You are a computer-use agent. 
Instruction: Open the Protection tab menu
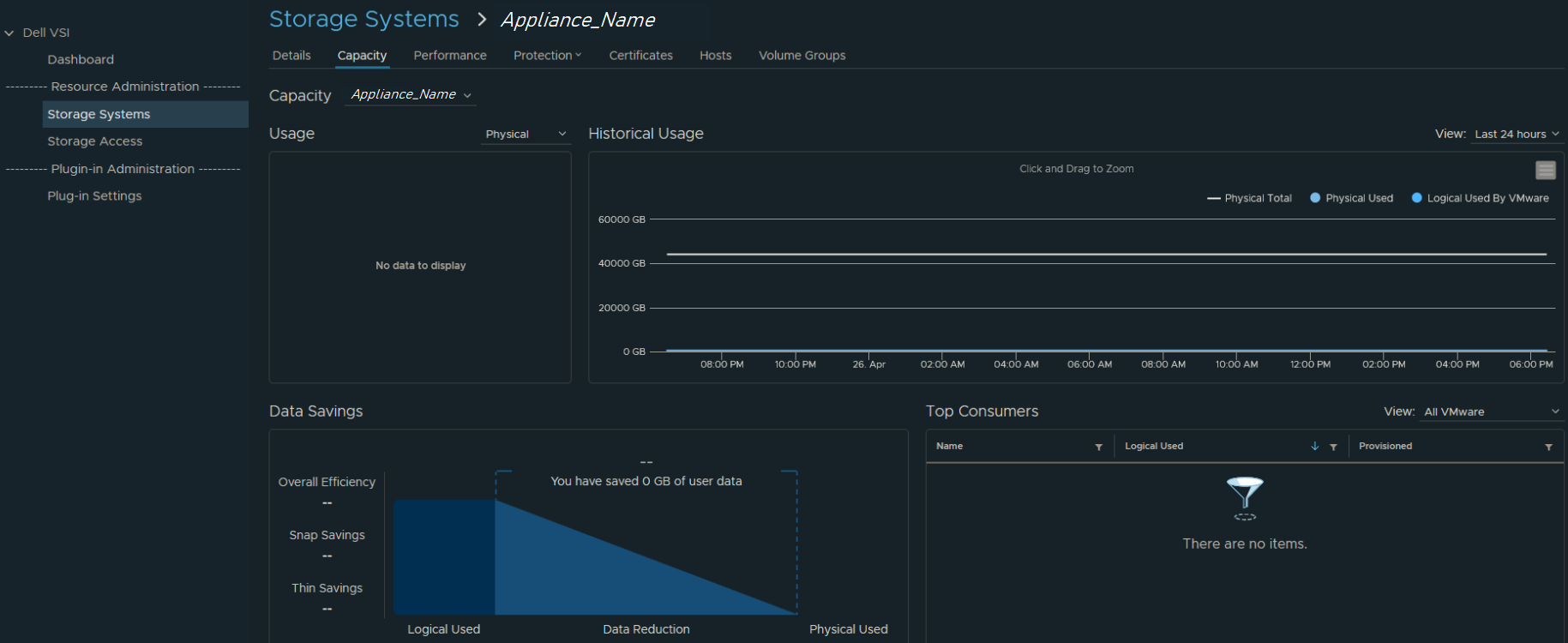tap(547, 55)
